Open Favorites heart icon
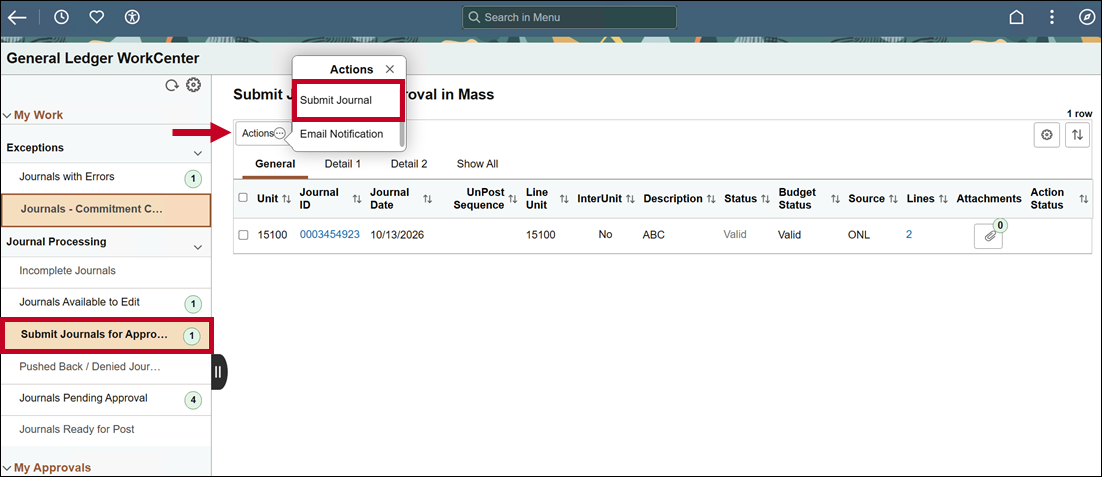1102x477 pixels. coord(96,17)
